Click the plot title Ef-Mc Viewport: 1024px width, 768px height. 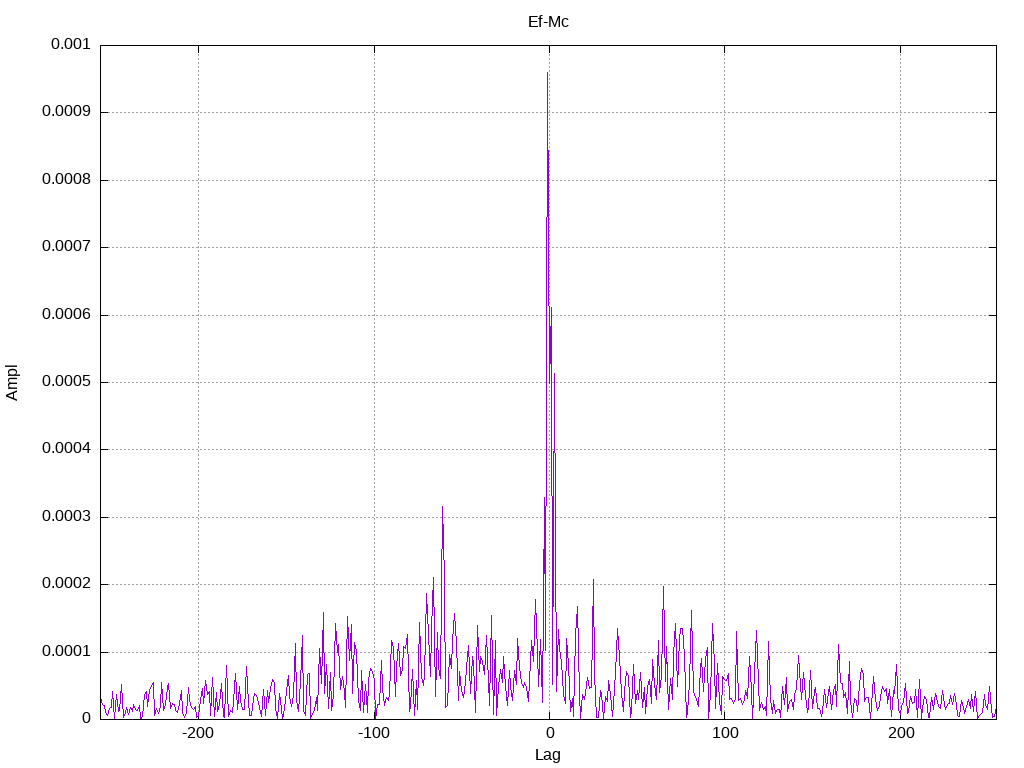point(548,22)
